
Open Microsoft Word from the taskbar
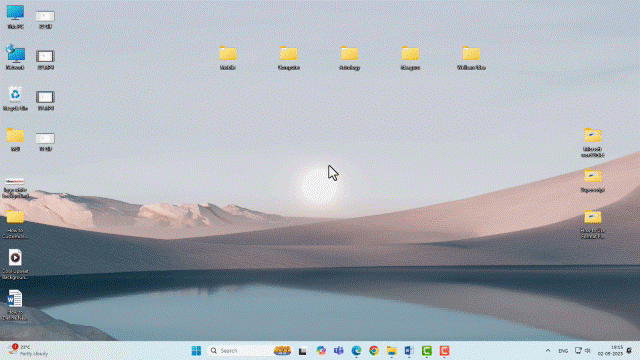coord(409,351)
